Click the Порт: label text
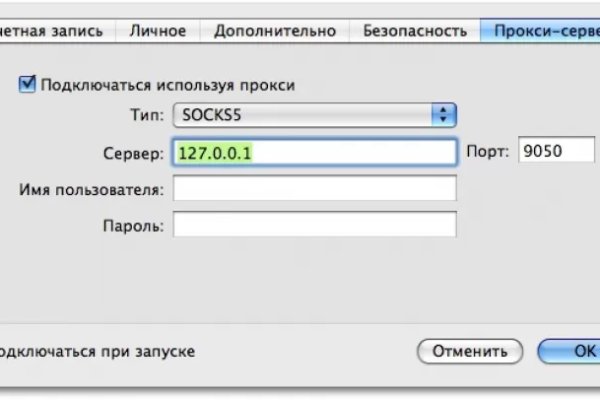The image size is (600, 400). tap(489, 152)
